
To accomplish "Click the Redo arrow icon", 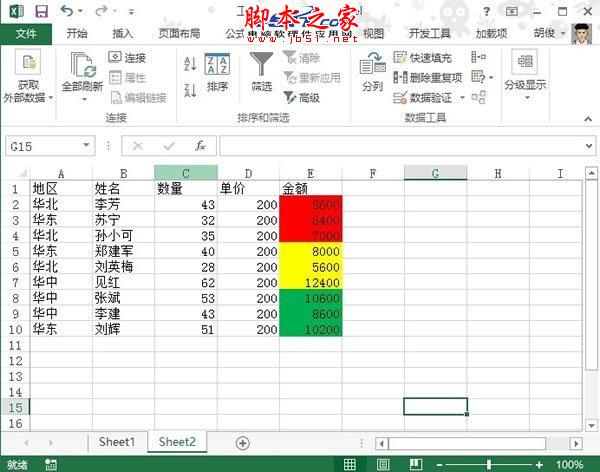I will tap(101, 11).
